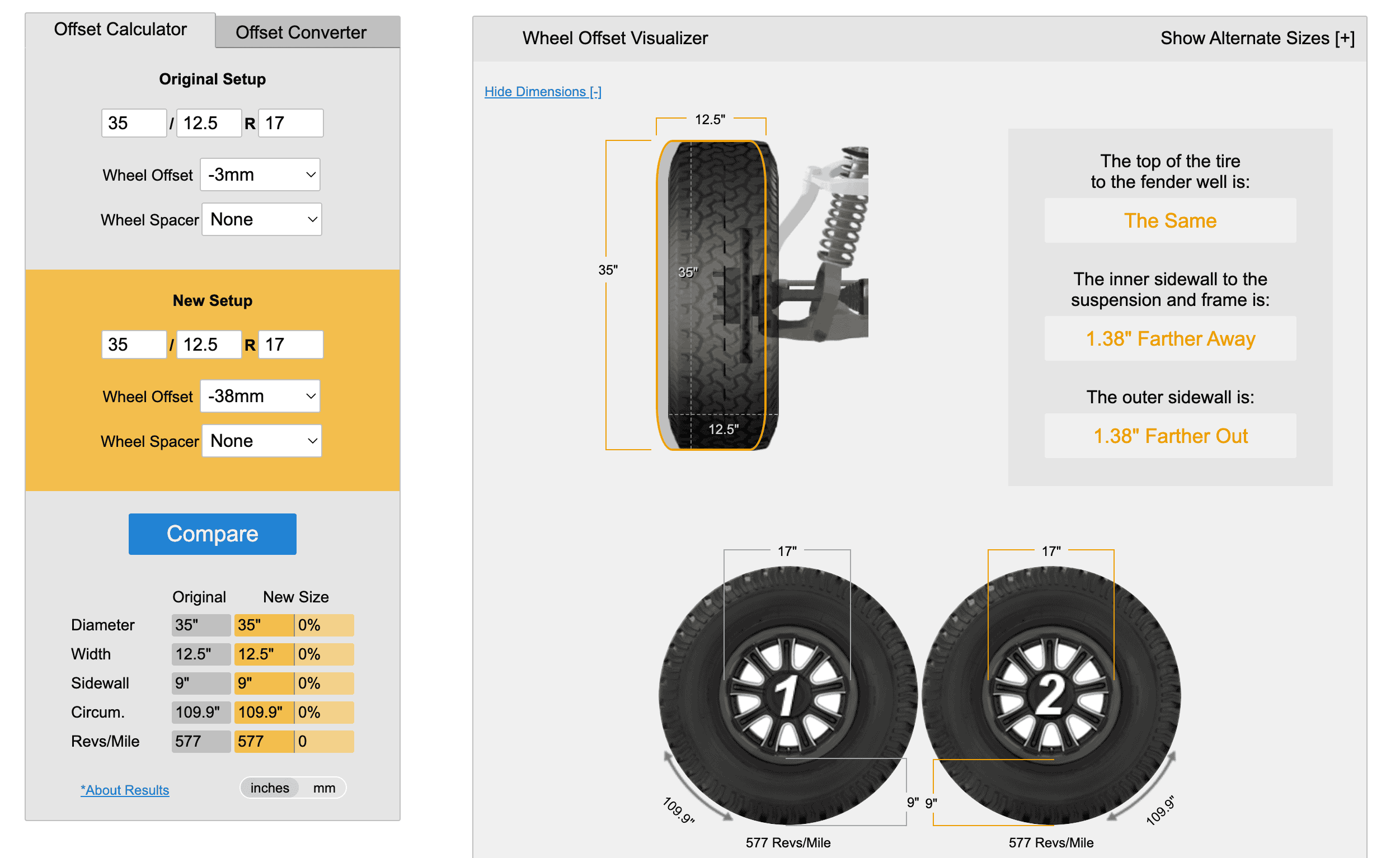Open the About Results link
The height and width of the screenshot is (858, 1400).
(x=125, y=790)
